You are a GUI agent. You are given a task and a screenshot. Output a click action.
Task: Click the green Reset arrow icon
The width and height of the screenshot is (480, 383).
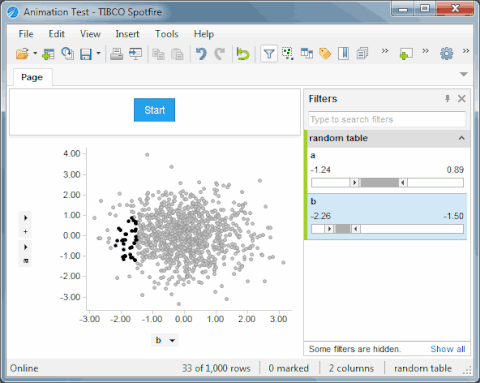click(243, 54)
